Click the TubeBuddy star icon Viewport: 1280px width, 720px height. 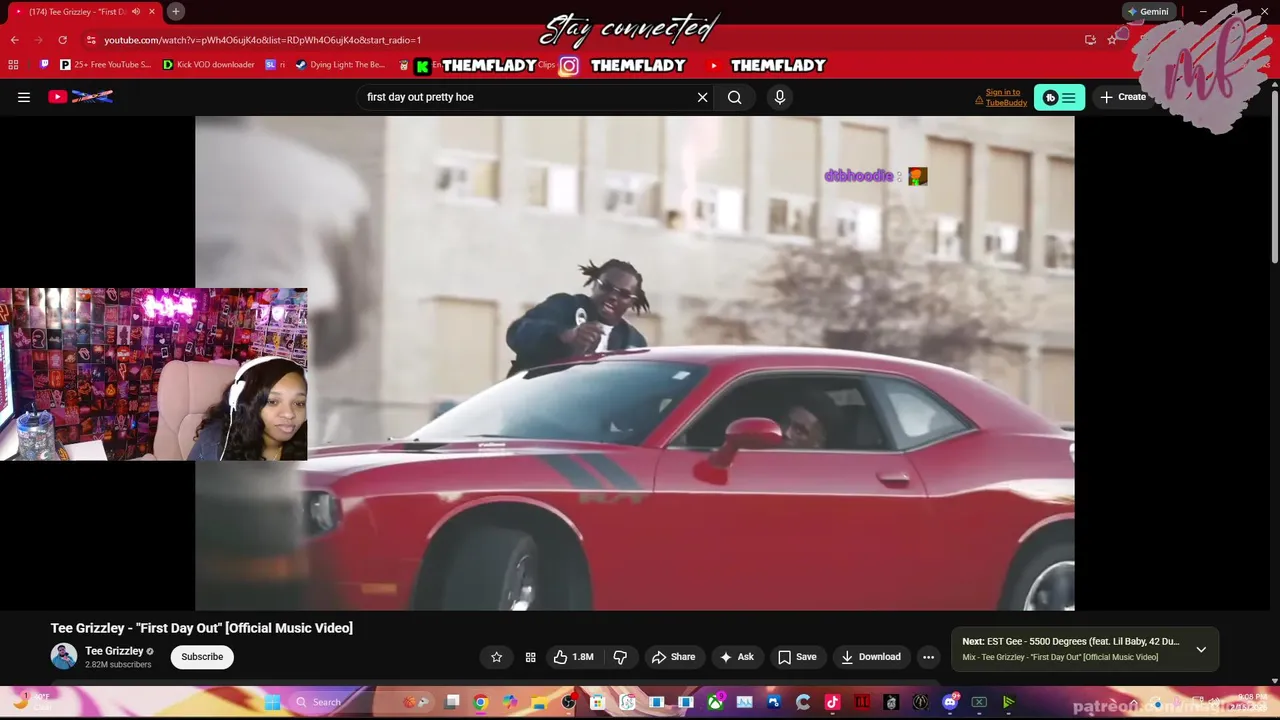(x=496, y=657)
